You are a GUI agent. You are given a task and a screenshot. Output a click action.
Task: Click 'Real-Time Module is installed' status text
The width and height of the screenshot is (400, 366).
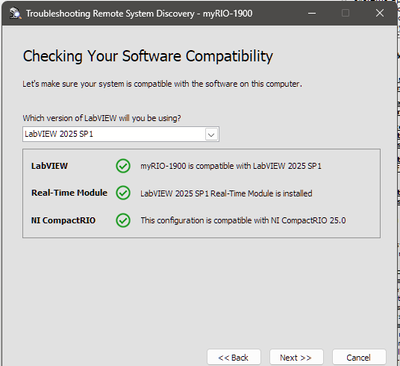[226, 193]
